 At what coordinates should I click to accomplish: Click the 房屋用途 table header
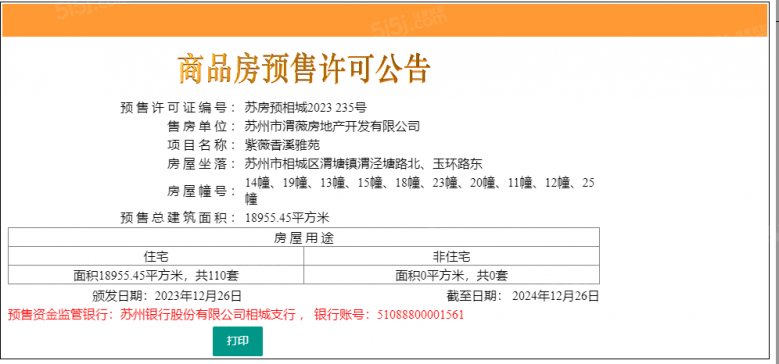coord(304,238)
